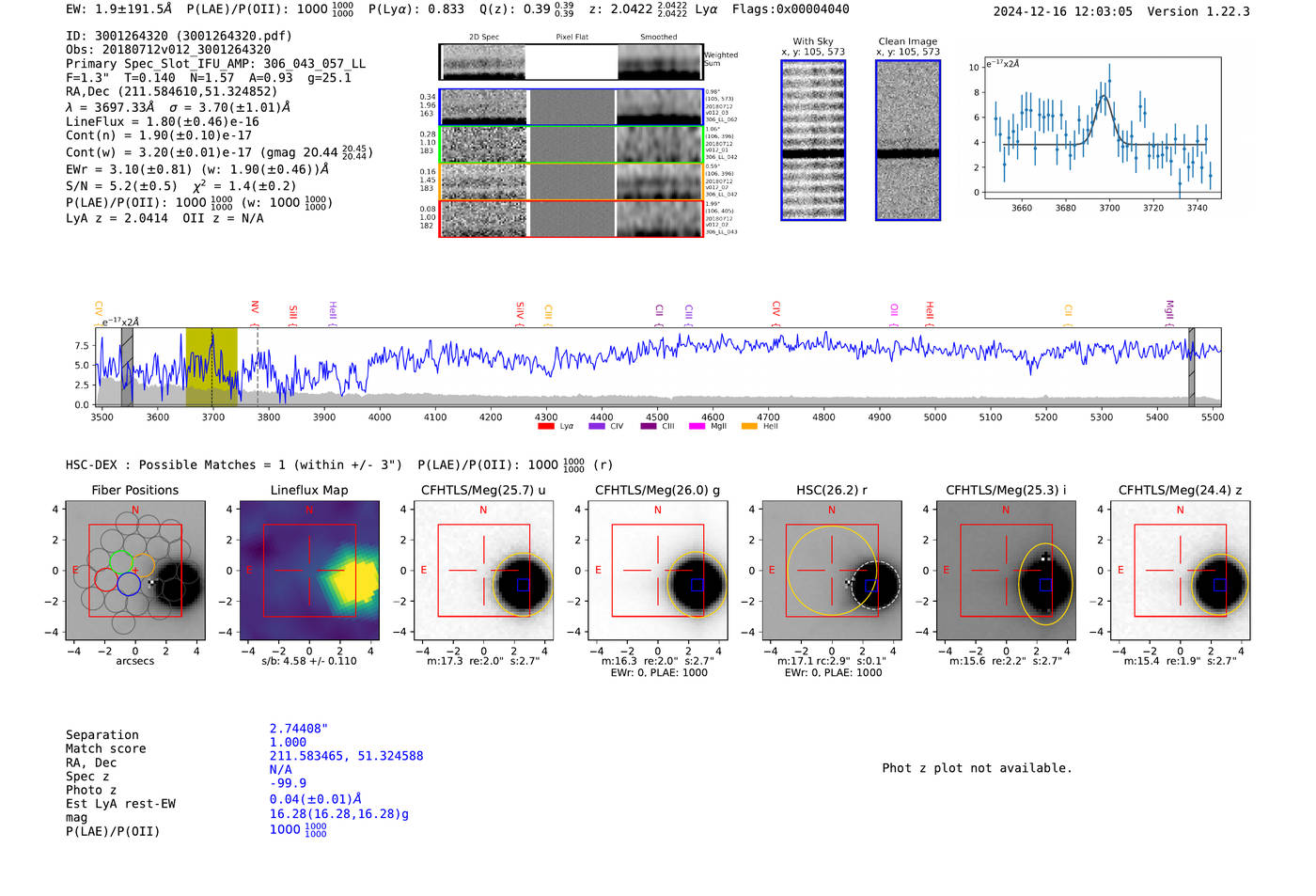
Task: Click the Gaussian emission line fit plot
Action: (x=1102, y=128)
